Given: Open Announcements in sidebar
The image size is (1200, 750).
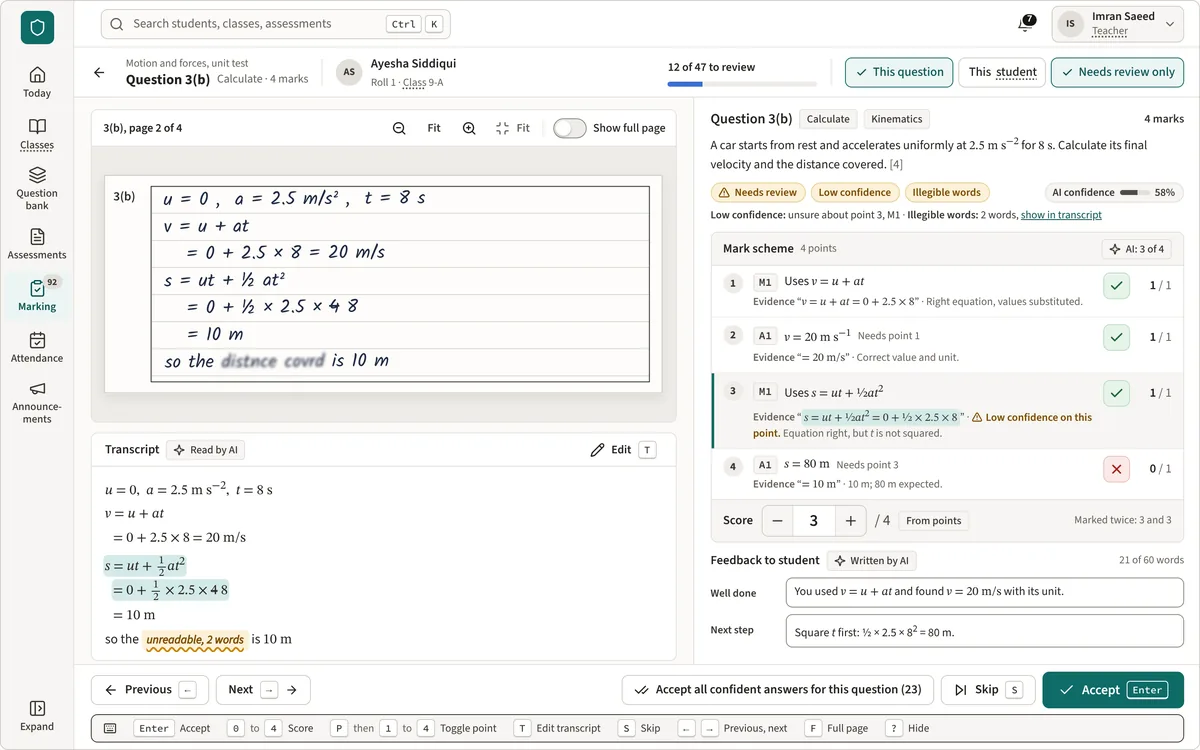Looking at the screenshot, I should [37, 402].
